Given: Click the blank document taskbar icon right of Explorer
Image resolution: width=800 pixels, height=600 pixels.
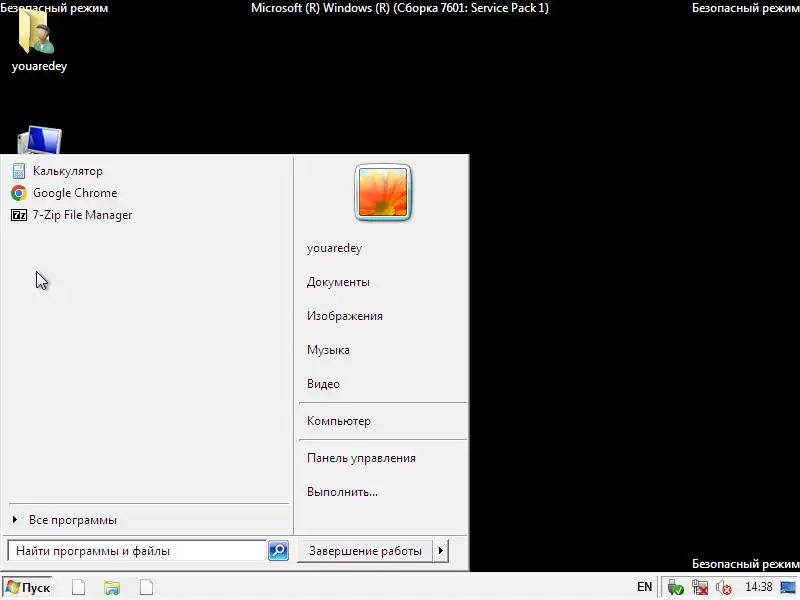Looking at the screenshot, I should pyautogui.click(x=146, y=587).
